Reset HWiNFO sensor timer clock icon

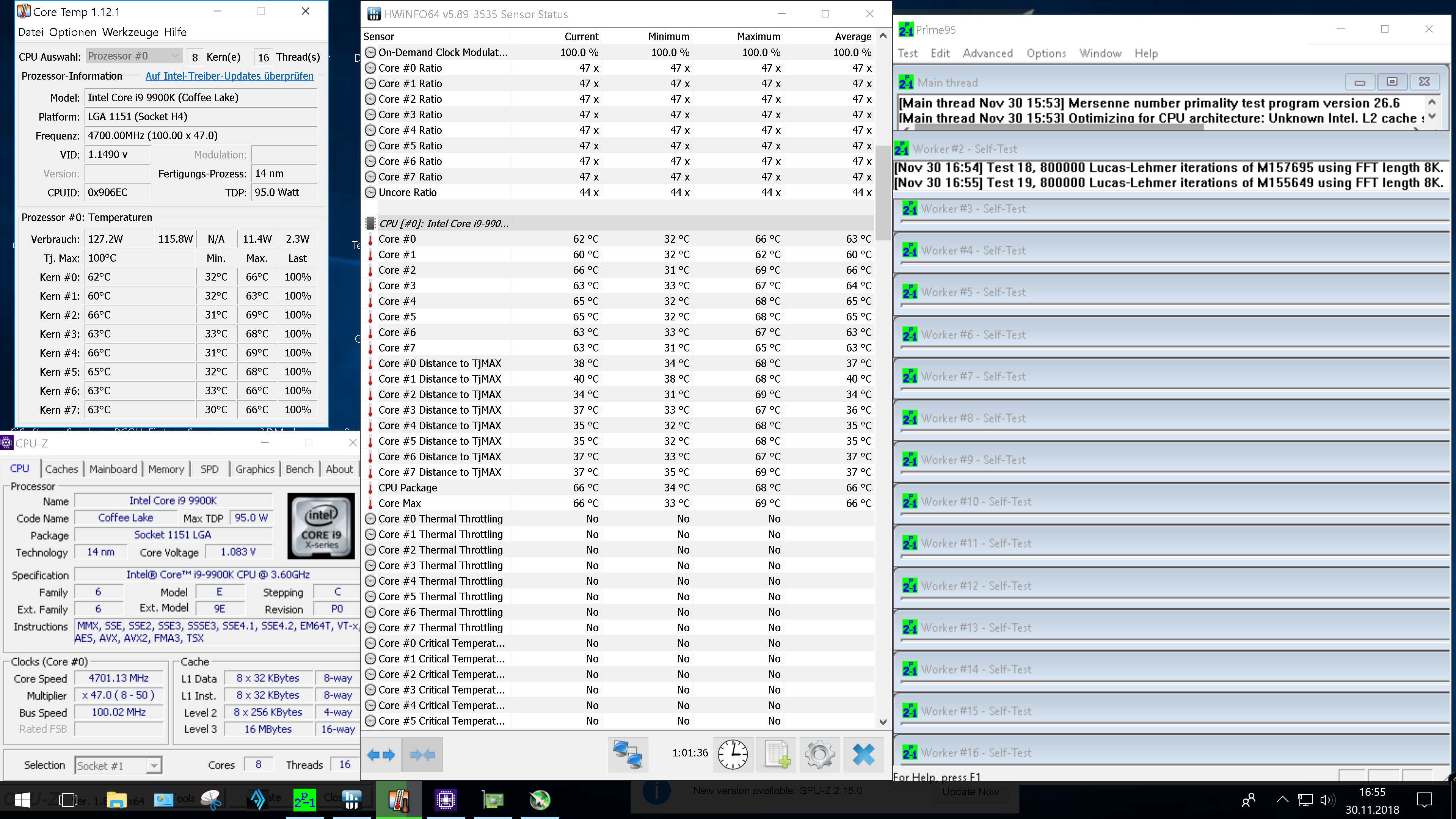click(x=733, y=755)
